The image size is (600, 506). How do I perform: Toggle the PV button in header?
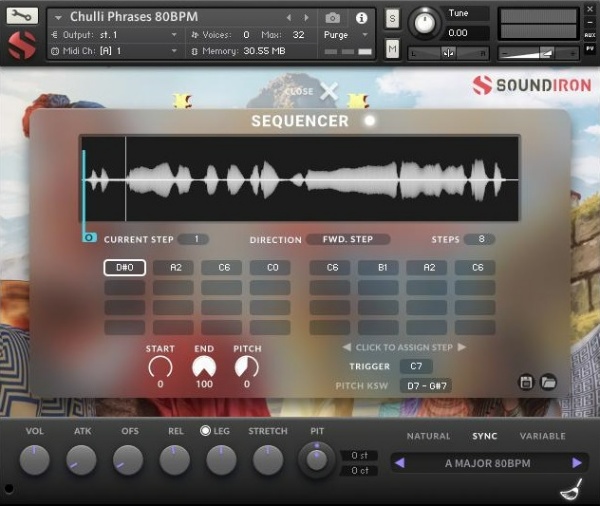tap(590, 49)
